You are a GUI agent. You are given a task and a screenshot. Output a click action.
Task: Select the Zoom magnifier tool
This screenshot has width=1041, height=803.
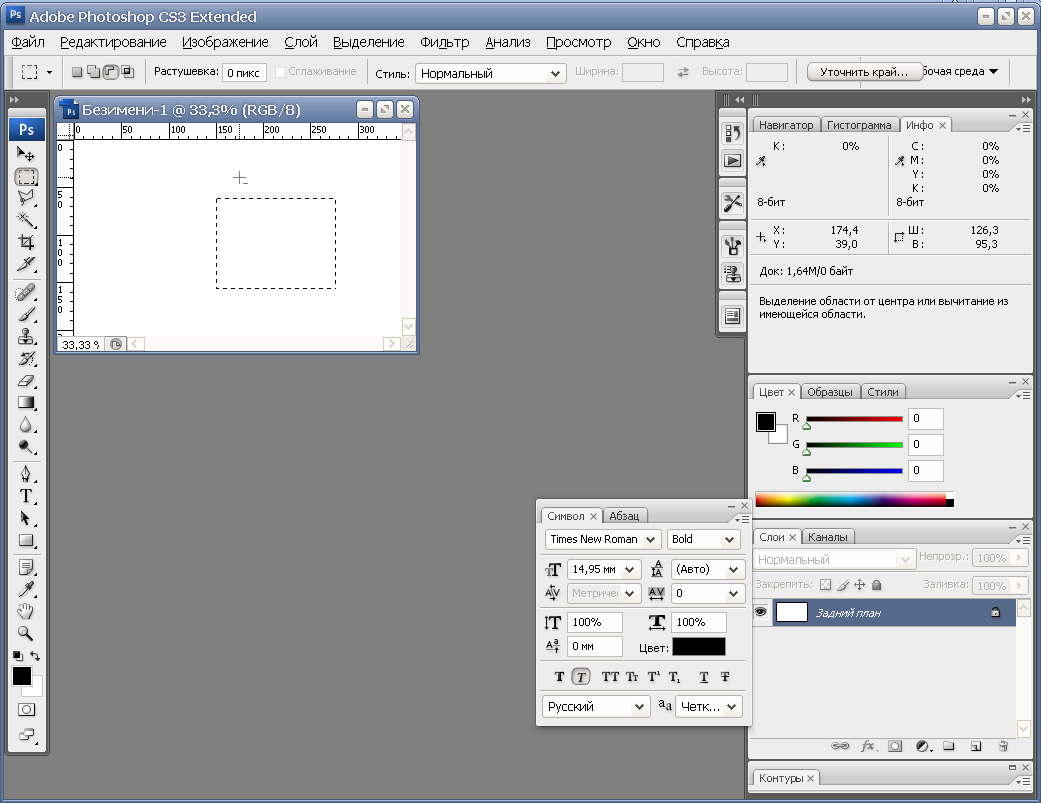pos(26,633)
